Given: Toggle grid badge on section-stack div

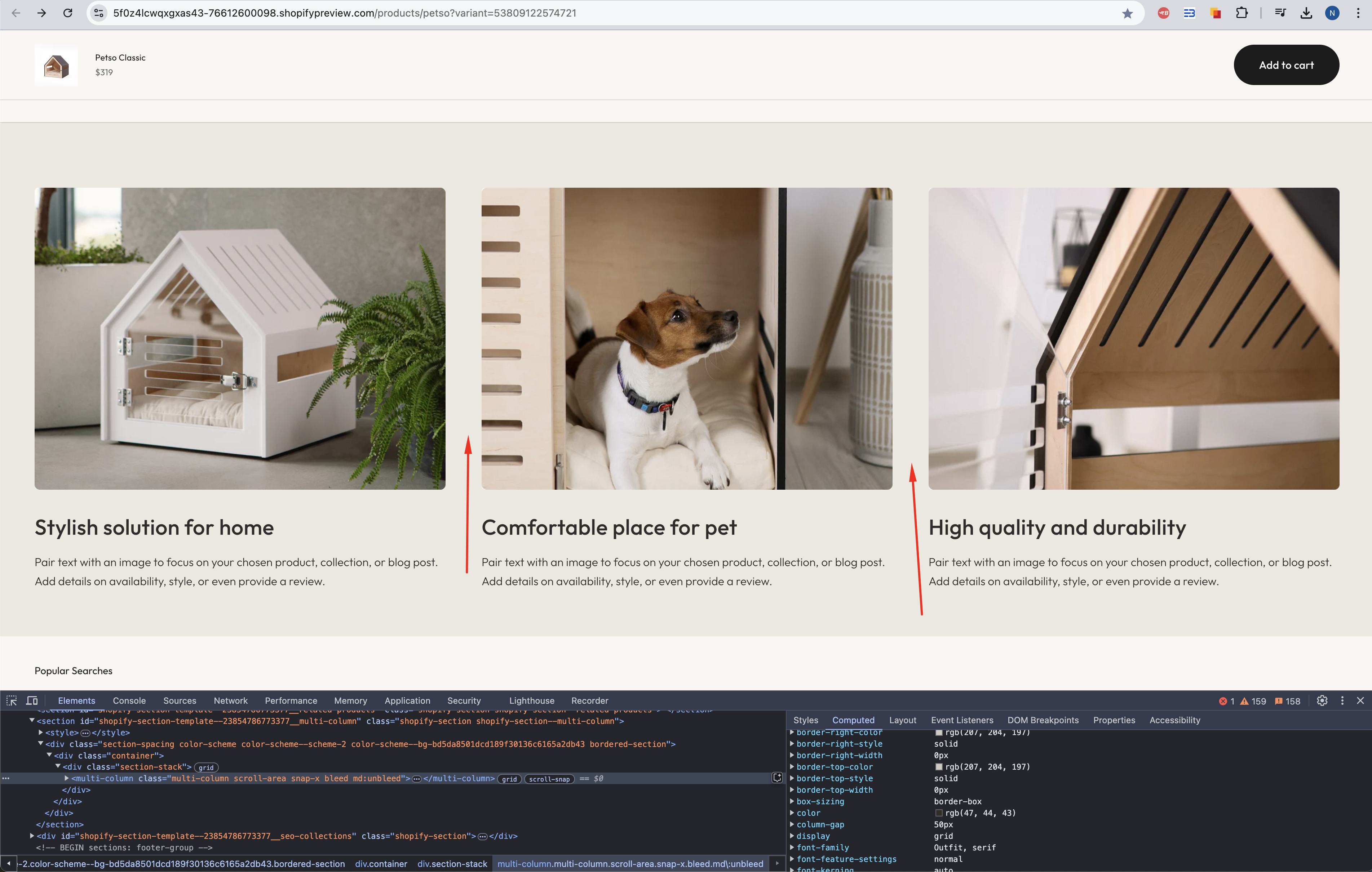Looking at the screenshot, I should click(206, 768).
